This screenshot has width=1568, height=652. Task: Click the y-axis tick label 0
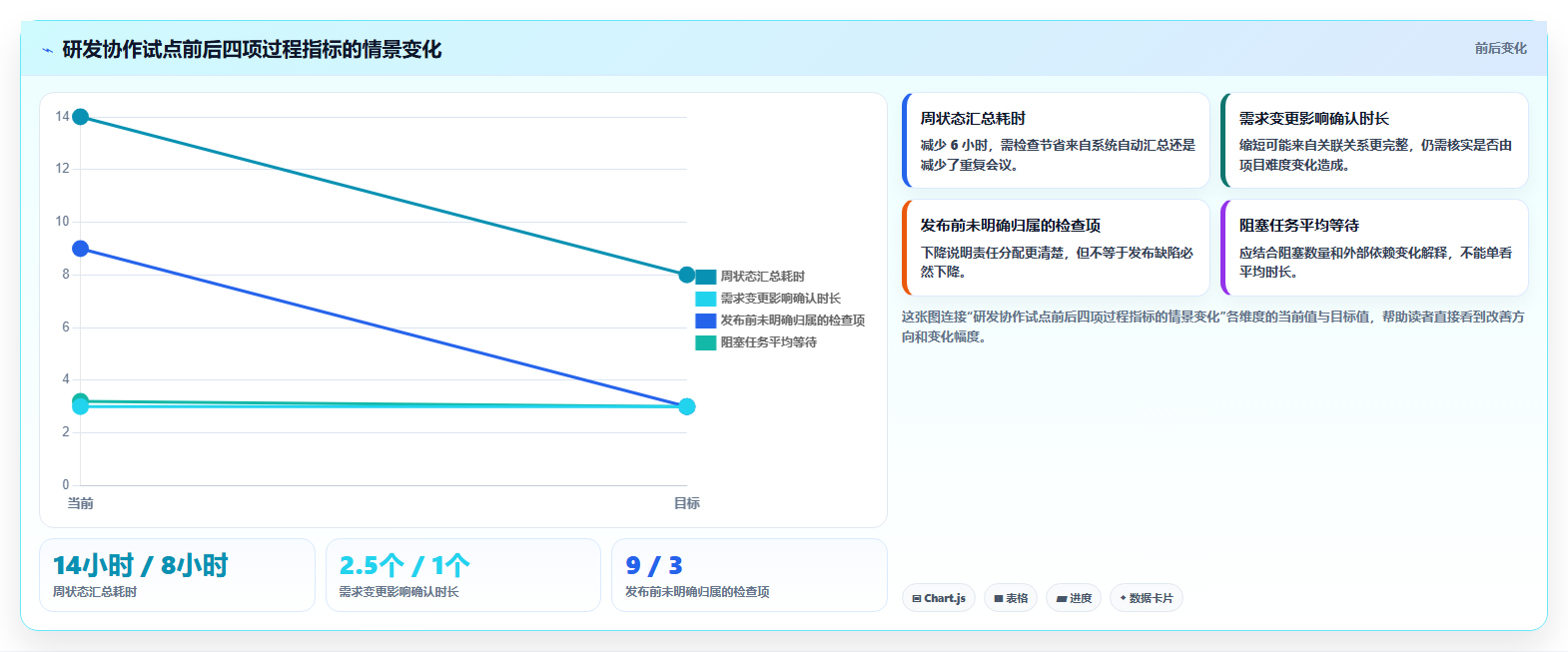pos(66,485)
